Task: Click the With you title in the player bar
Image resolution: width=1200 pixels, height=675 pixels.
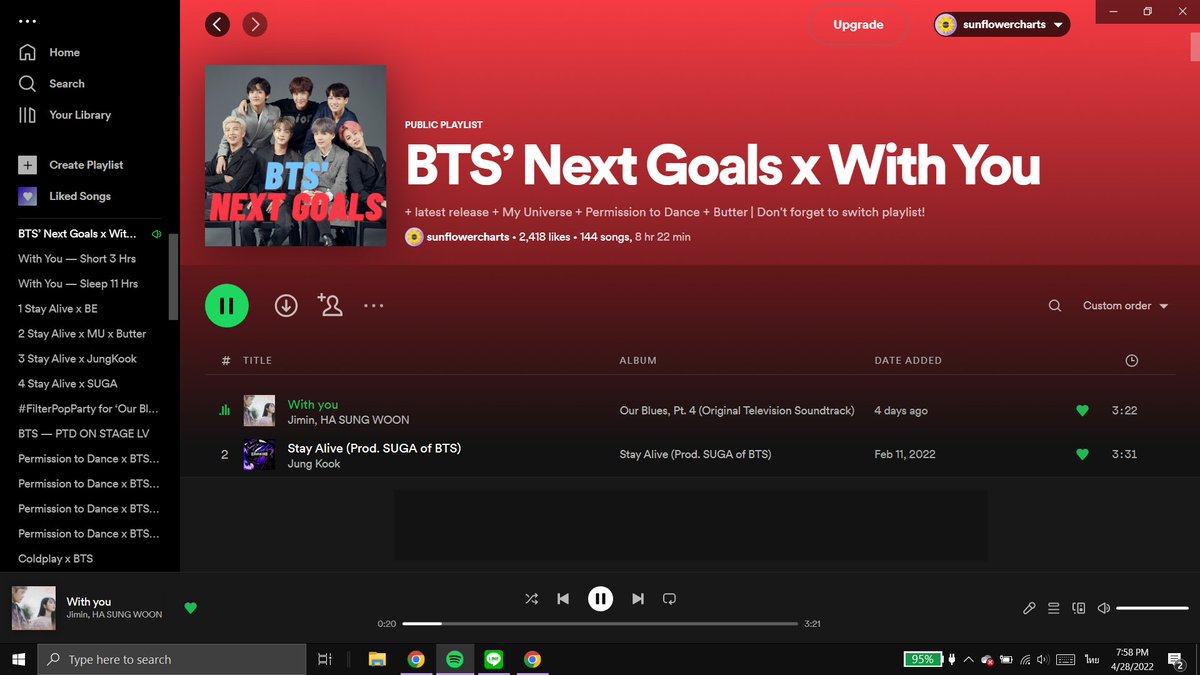Action: coord(89,602)
